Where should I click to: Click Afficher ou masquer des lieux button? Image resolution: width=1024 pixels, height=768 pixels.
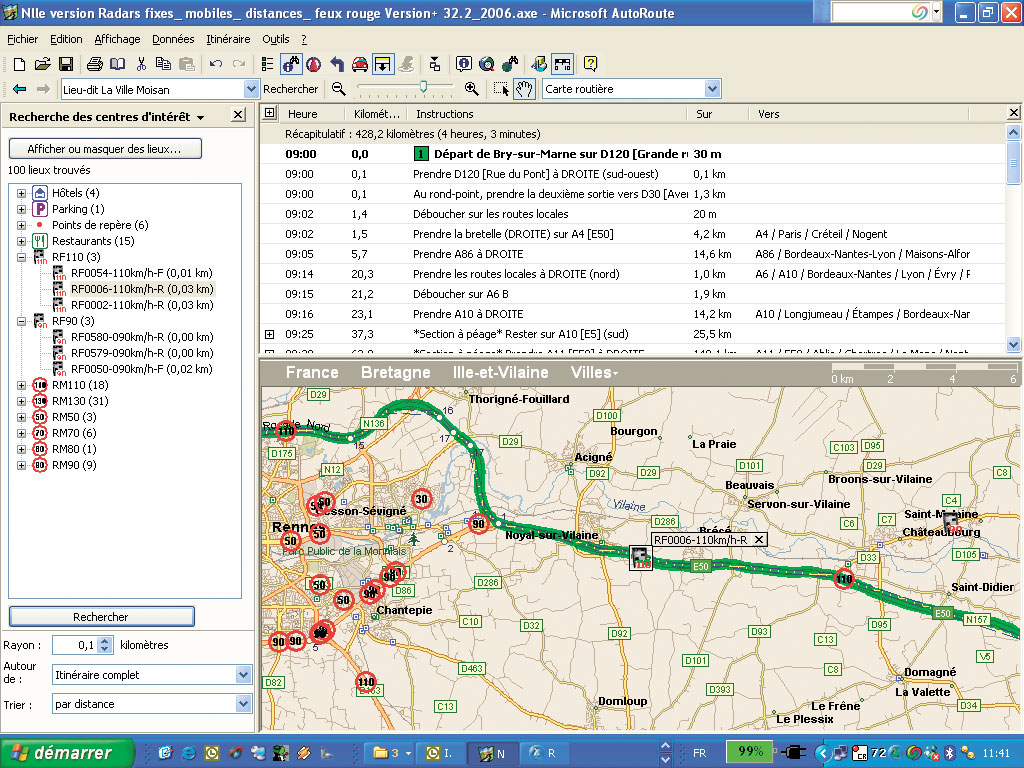click(105, 149)
